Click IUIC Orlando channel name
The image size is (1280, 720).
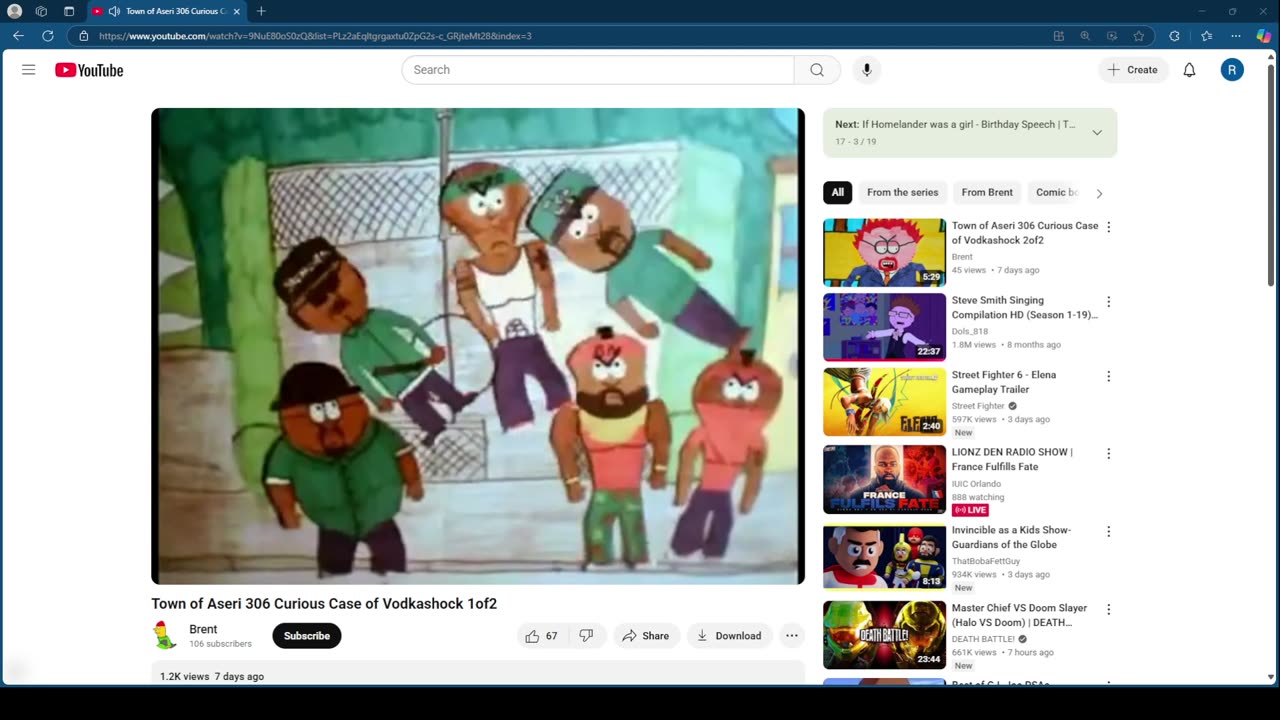pyautogui.click(x=976, y=484)
